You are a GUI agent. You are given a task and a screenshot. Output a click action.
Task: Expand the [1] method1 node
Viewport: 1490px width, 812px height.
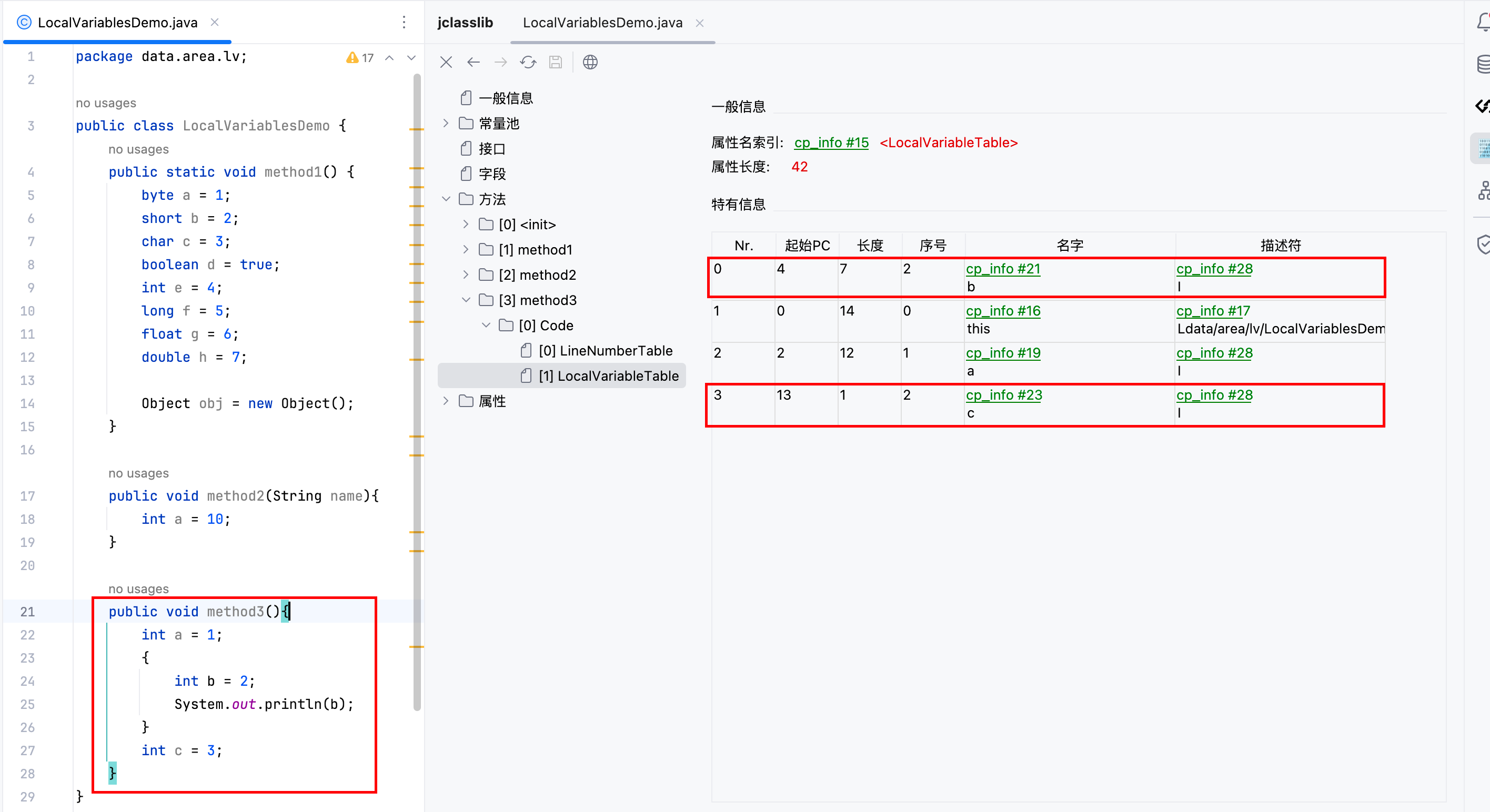pyautogui.click(x=466, y=249)
